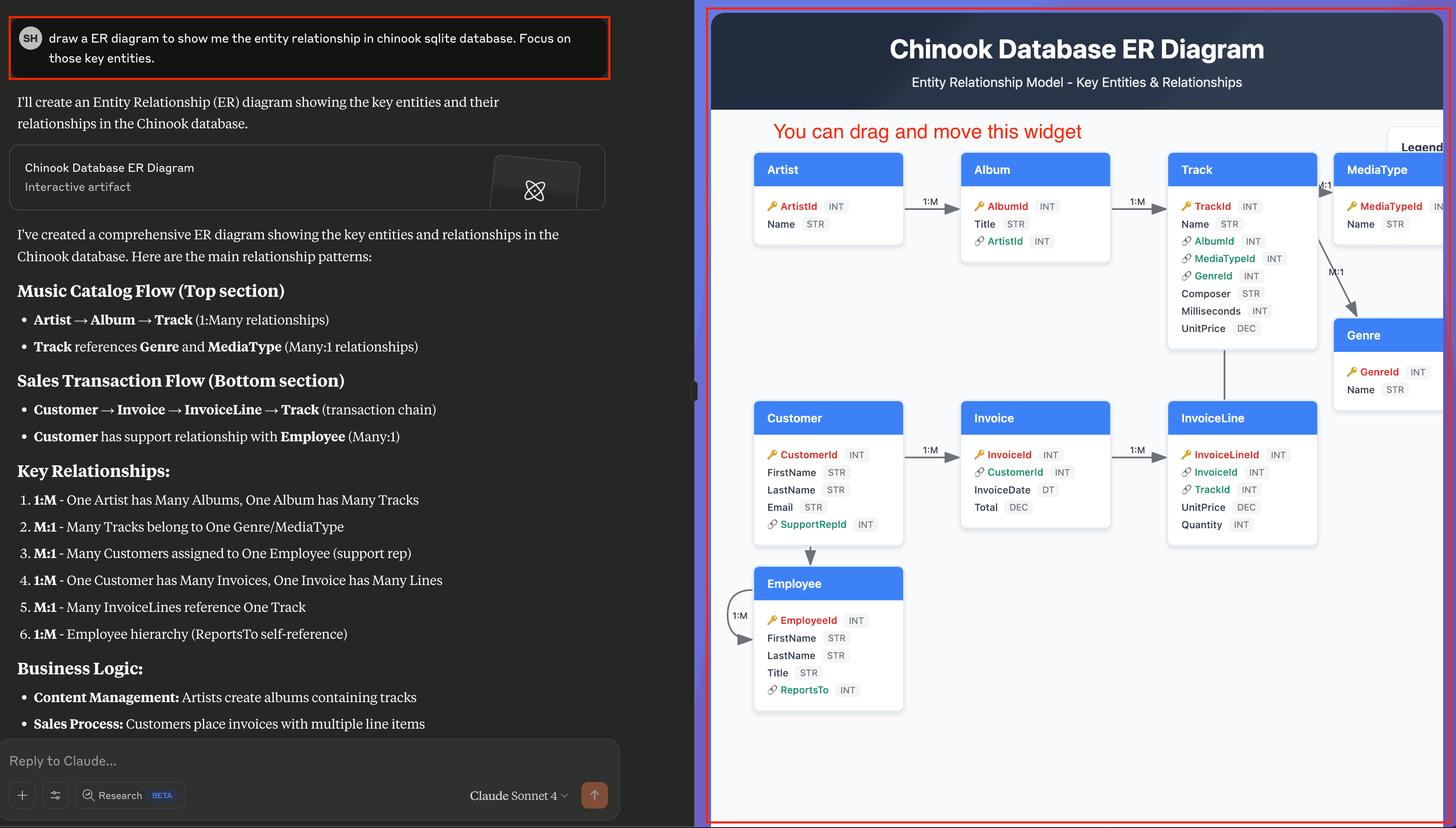This screenshot has width=1456, height=828.
Task: Click the link icon beside MediaTypeId in Track
Action: coord(1186,259)
